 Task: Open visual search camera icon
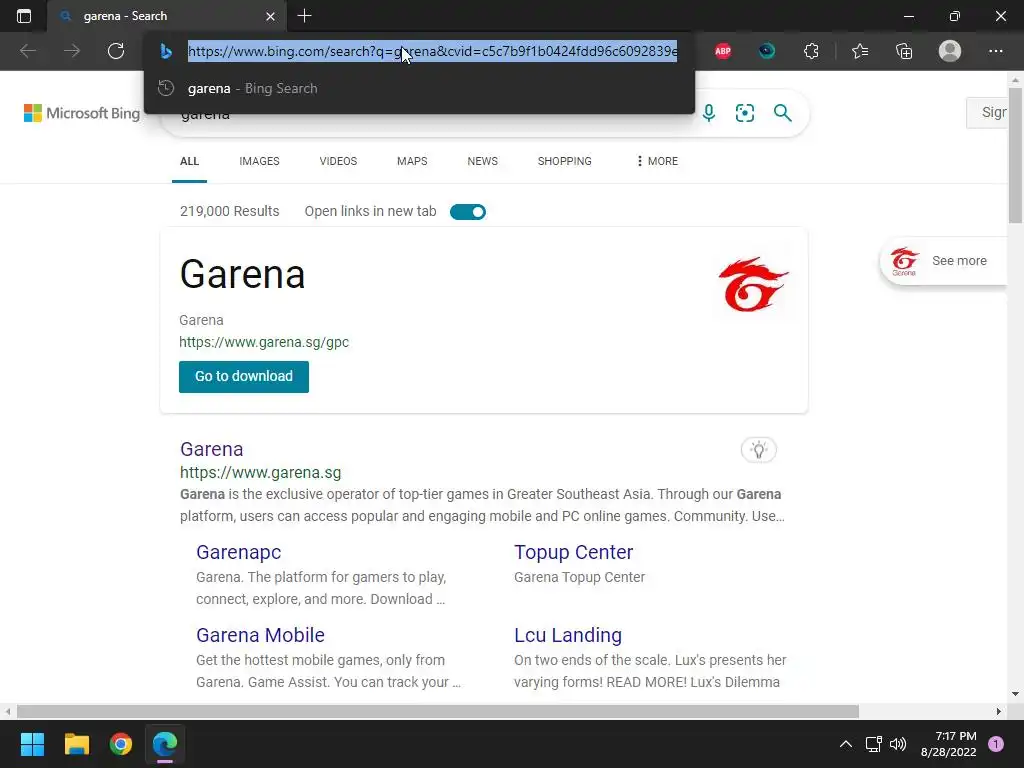pyautogui.click(x=744, y=113)
